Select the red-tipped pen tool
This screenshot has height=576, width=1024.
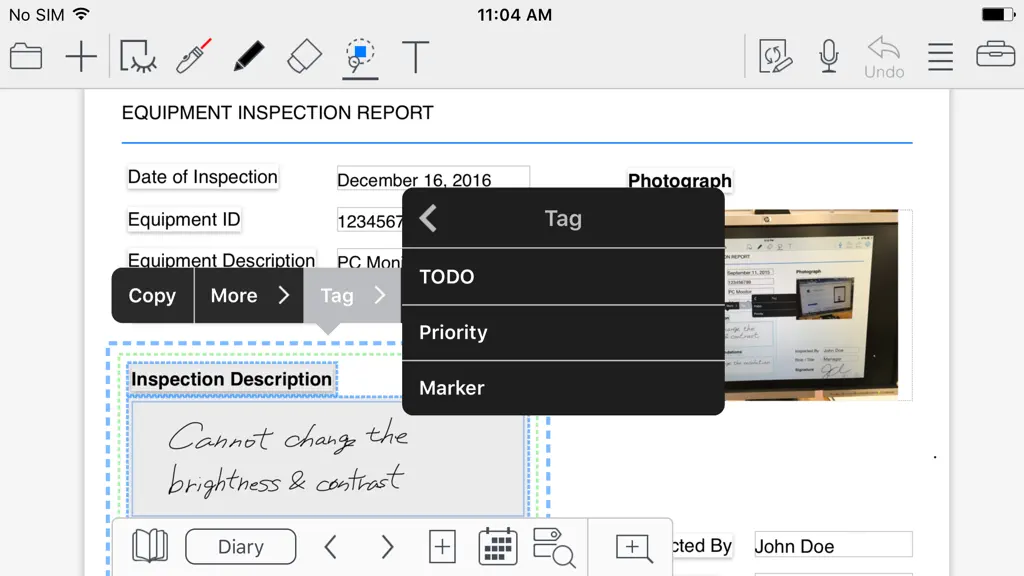pyautogui.click(x=193, y=56)
